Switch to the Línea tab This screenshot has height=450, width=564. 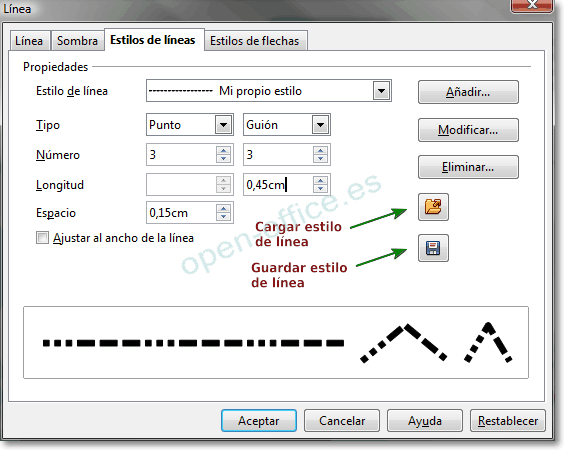(29, 41)
